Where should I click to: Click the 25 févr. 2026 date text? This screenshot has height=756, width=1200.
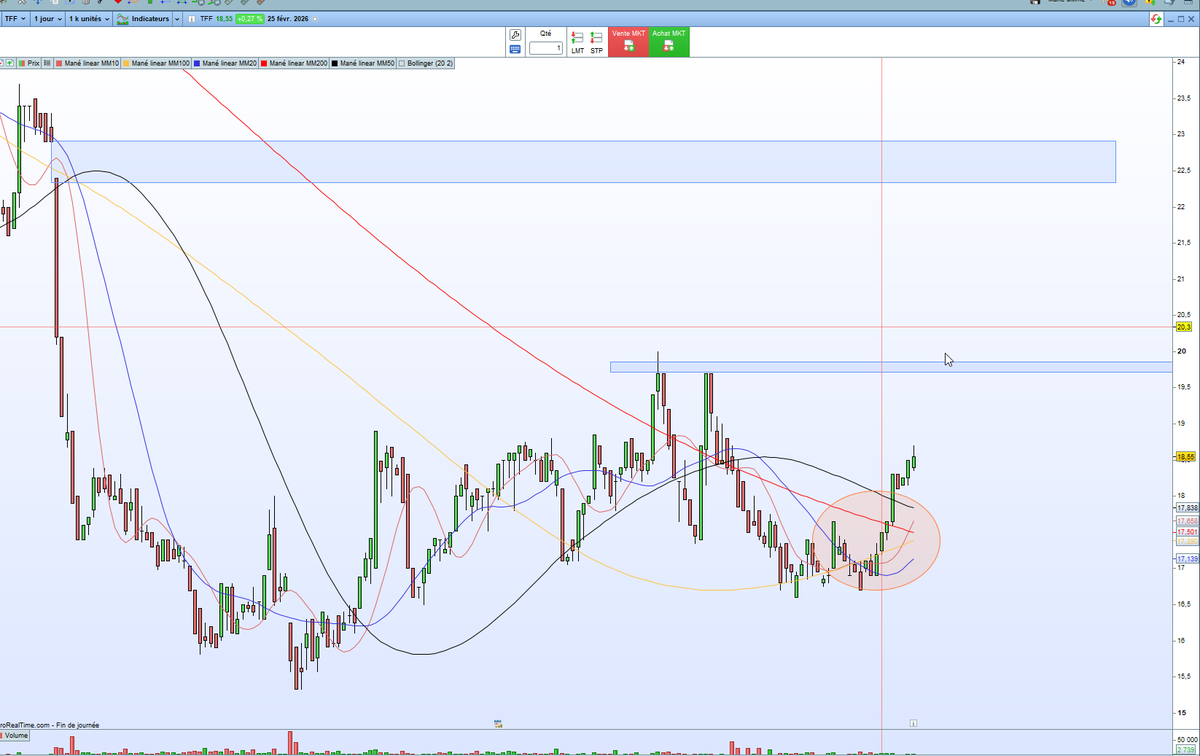pyautogui.click(x=290, y=19)
